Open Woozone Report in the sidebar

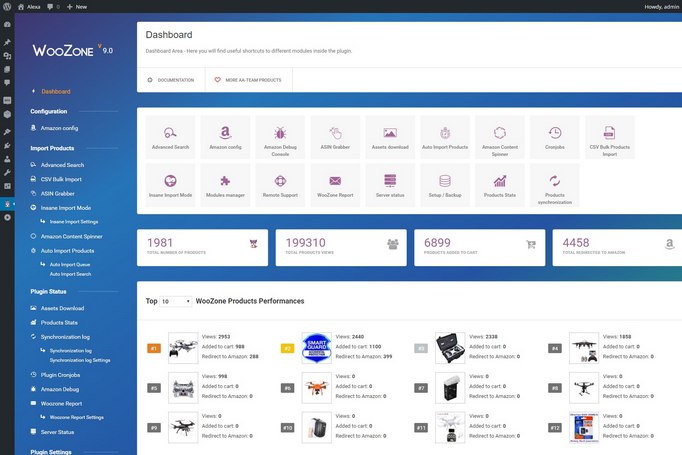click(61, 404)
